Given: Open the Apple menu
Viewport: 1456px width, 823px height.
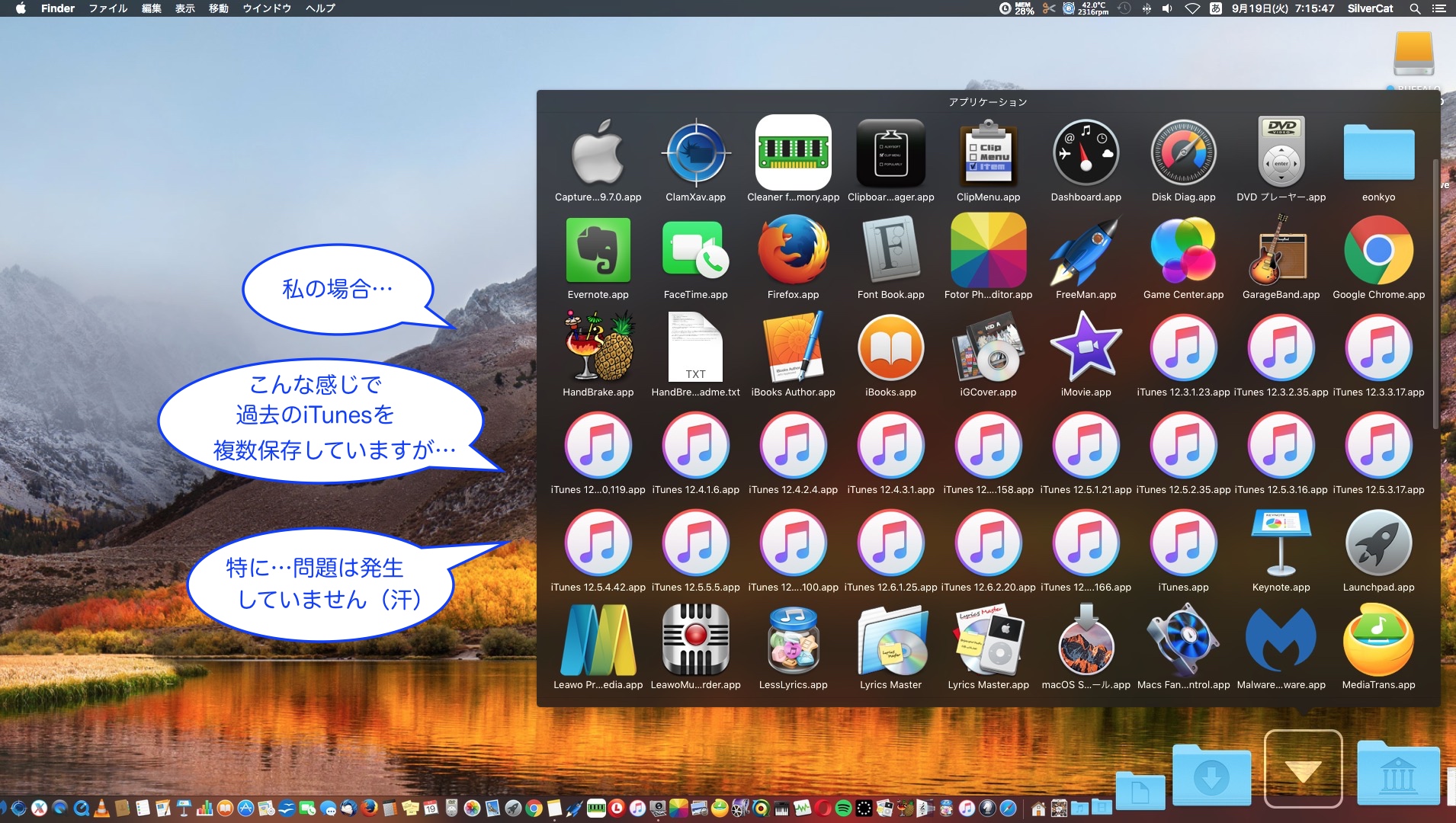Looking at the screenshot, I should 21,8.
